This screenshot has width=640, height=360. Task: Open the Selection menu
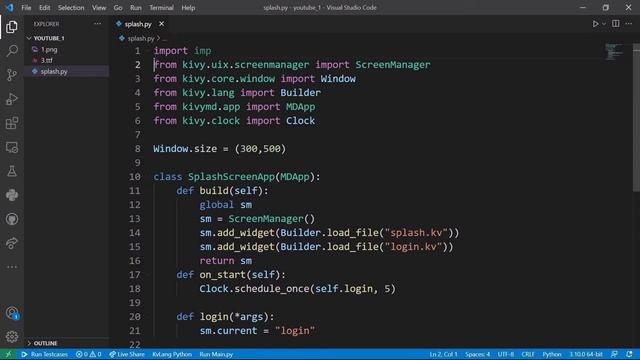click(x=71, y=8)
